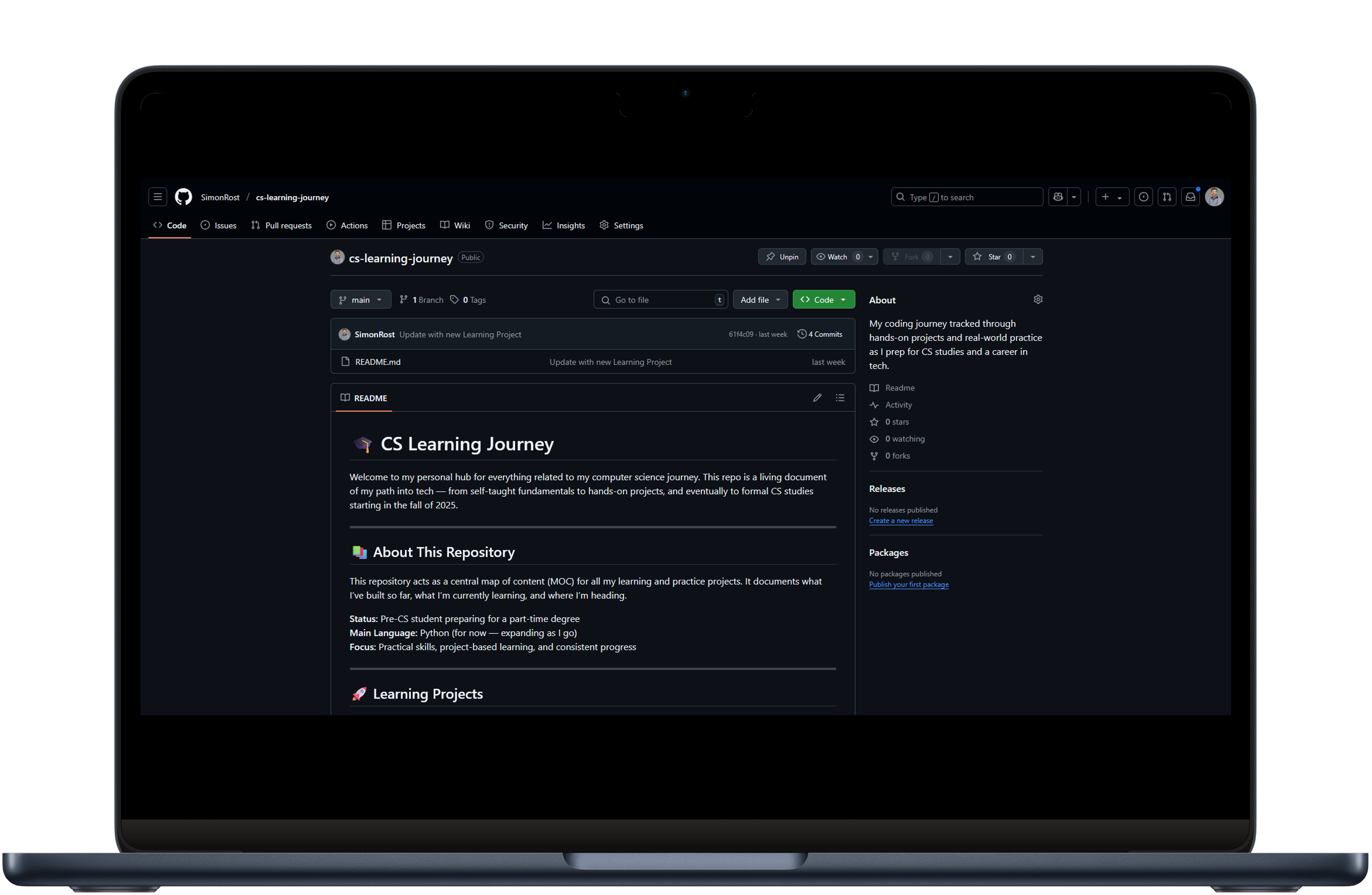Go to GitHub homepage via Octocat logo
This screenshot has width=1372, height=895.
point(183,197)
